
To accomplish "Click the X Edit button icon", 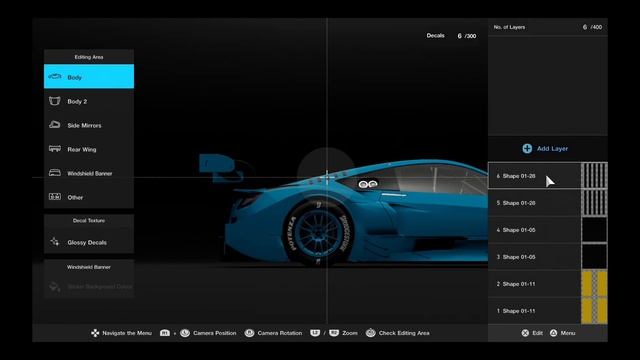I will coord(525,333).
